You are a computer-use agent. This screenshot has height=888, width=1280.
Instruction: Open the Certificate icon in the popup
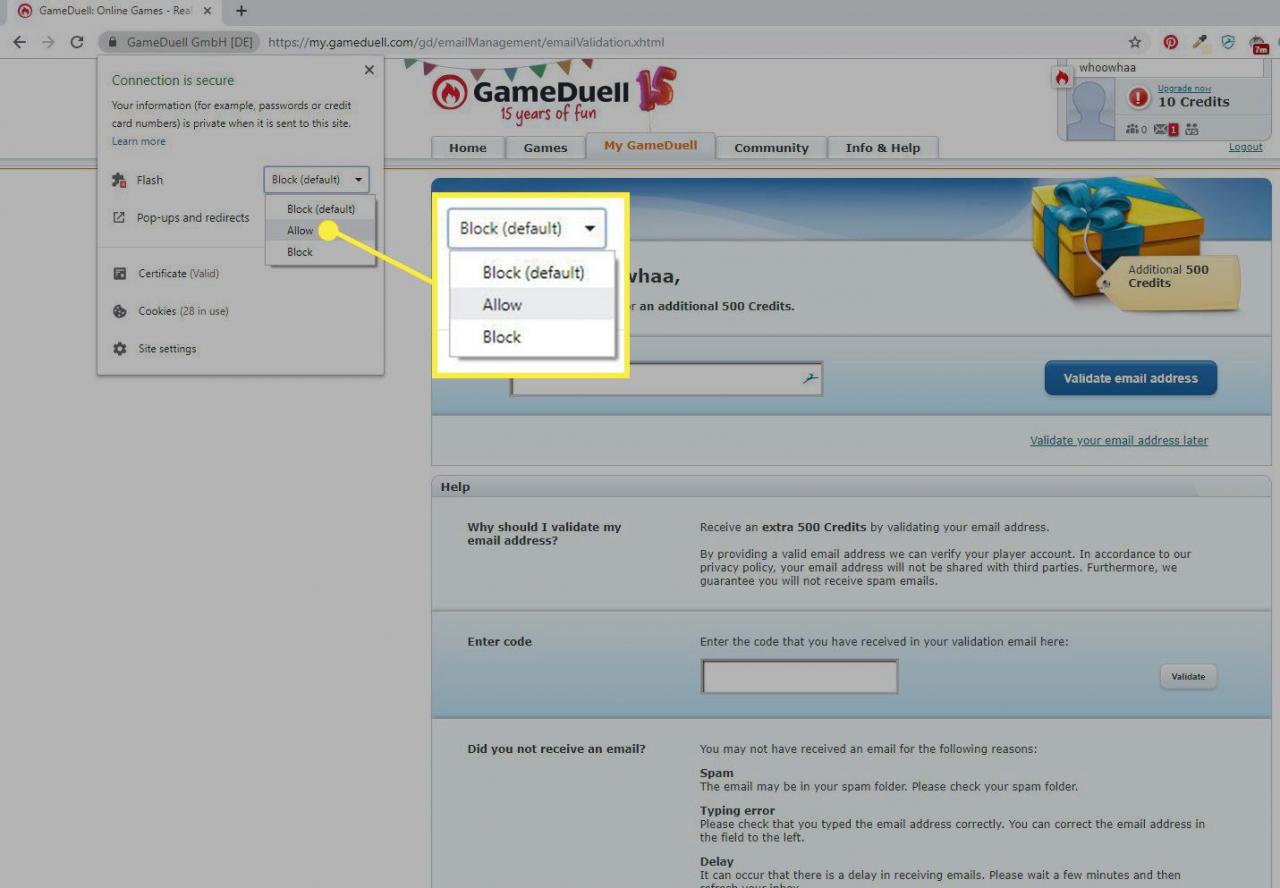tap(119, 274)
